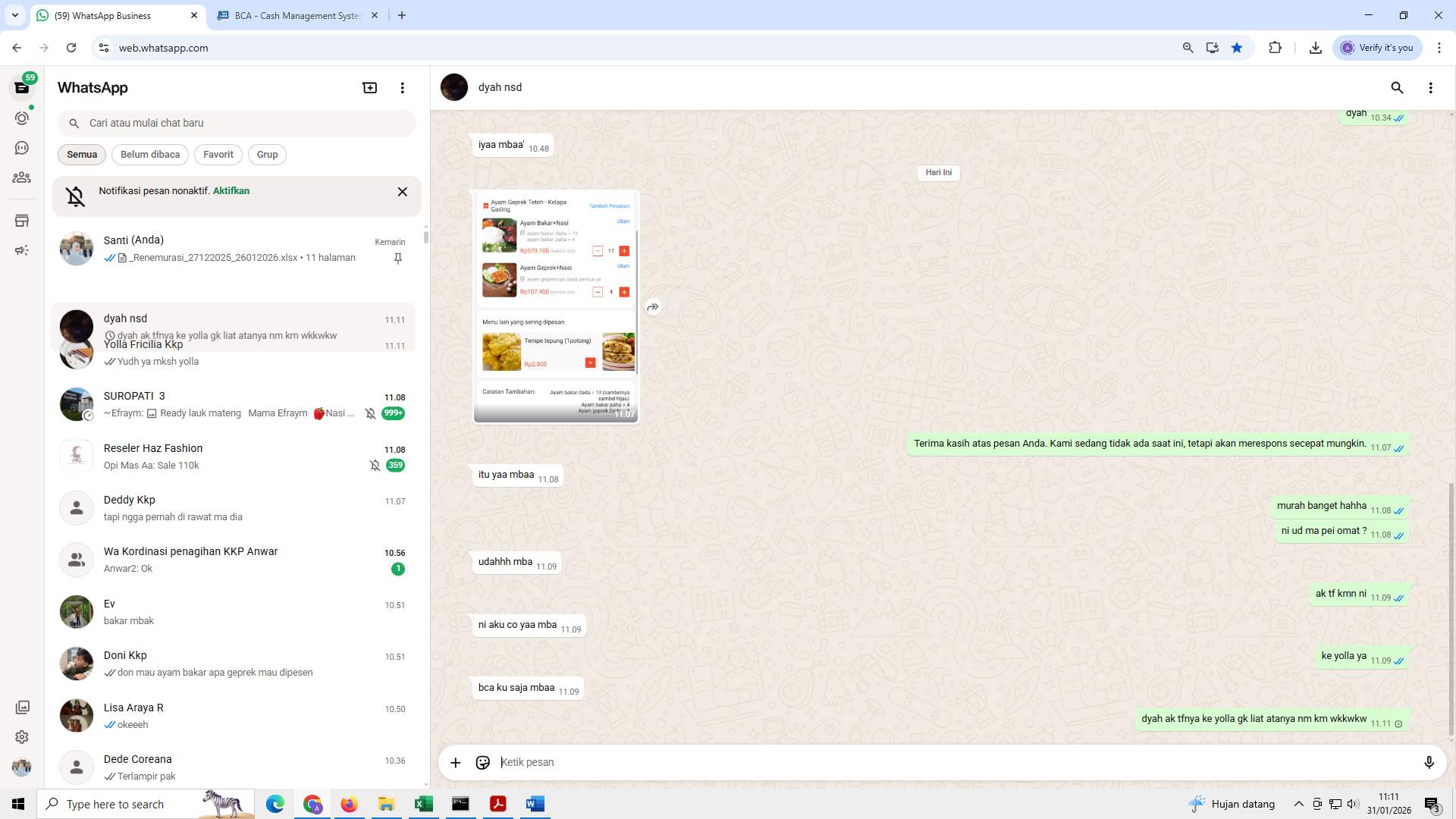Screen dimensions: 1456x819
Task: Open the Status updates panel
Action: coord(22,118)
